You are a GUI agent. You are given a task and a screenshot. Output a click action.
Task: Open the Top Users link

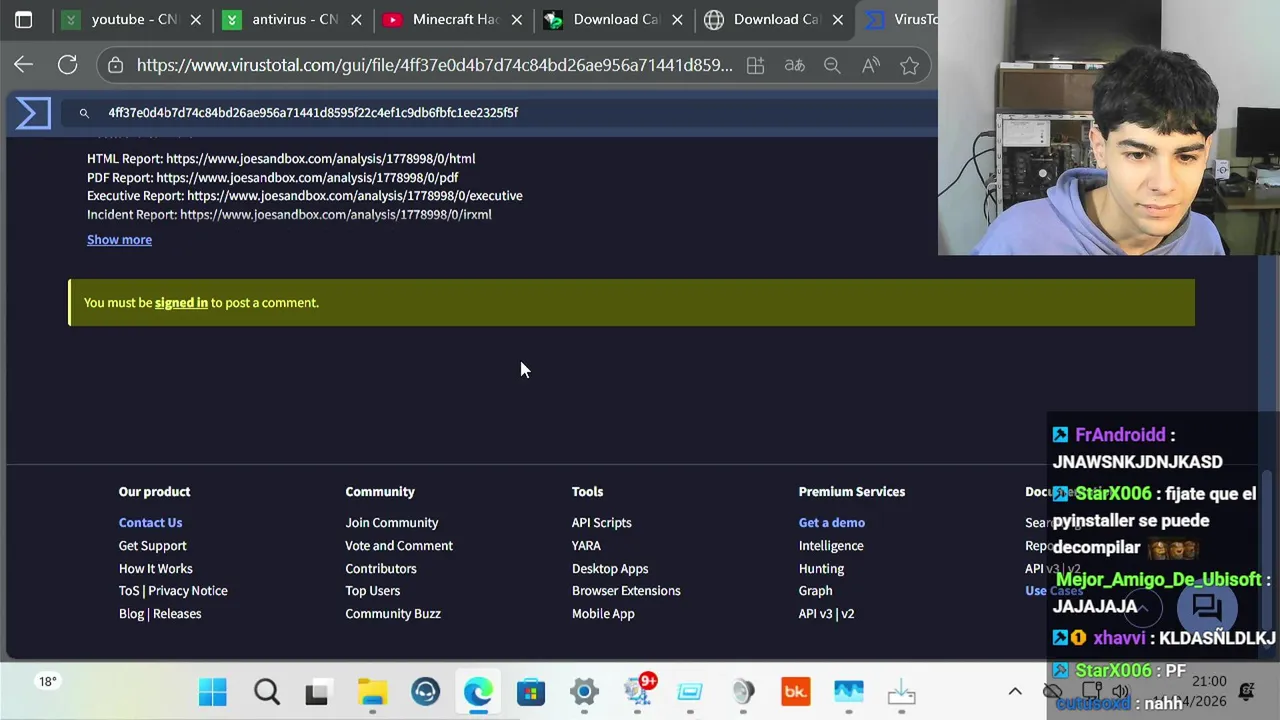point(372,590)
